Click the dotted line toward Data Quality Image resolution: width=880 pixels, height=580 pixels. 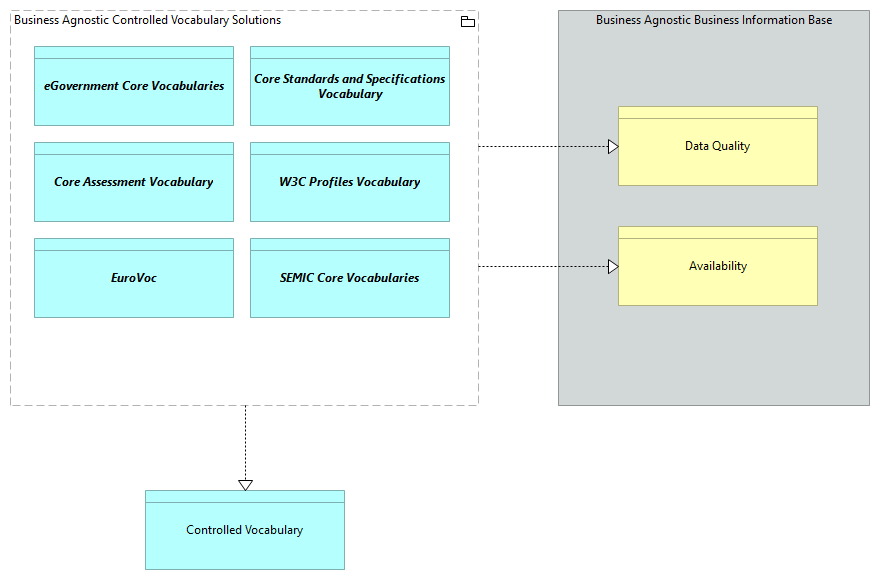[543, 147]
